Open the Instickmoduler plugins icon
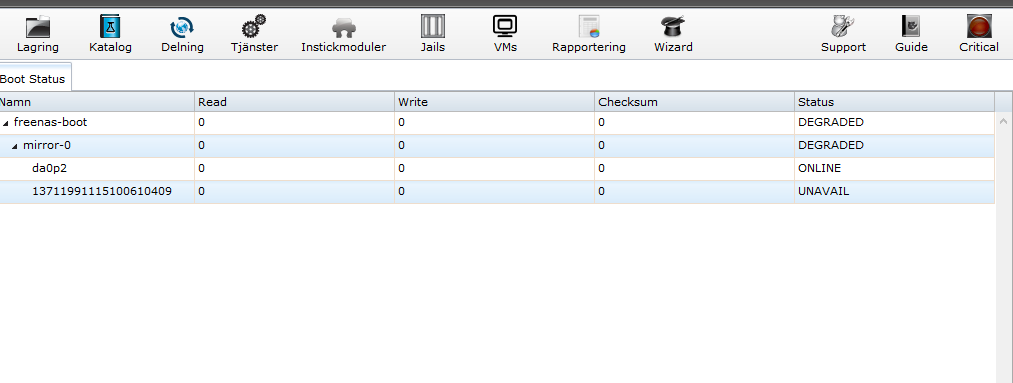This screenshot has width=1013, height=383. click(344, 28)
